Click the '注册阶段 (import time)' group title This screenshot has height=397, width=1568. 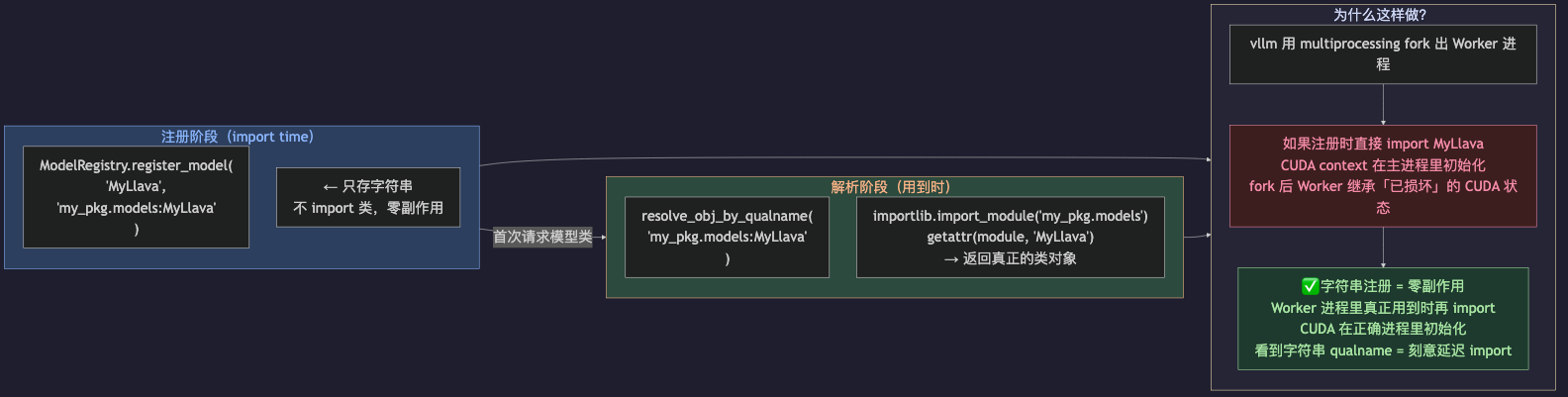tap(238, 137)
